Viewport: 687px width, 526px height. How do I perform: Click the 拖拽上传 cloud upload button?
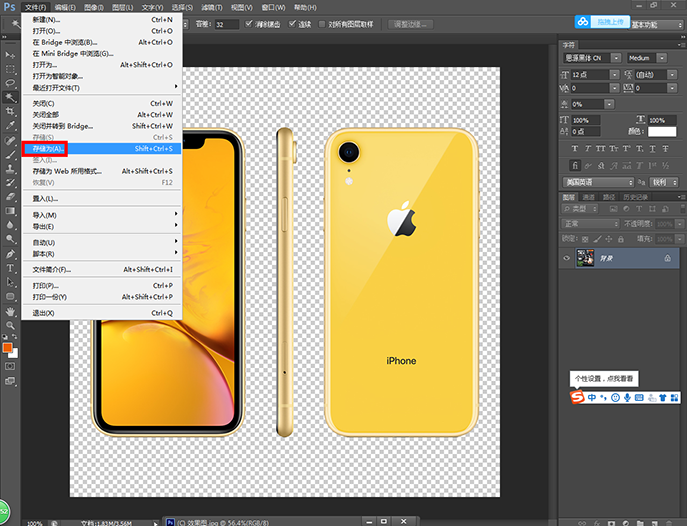click(x=602, y=21)
